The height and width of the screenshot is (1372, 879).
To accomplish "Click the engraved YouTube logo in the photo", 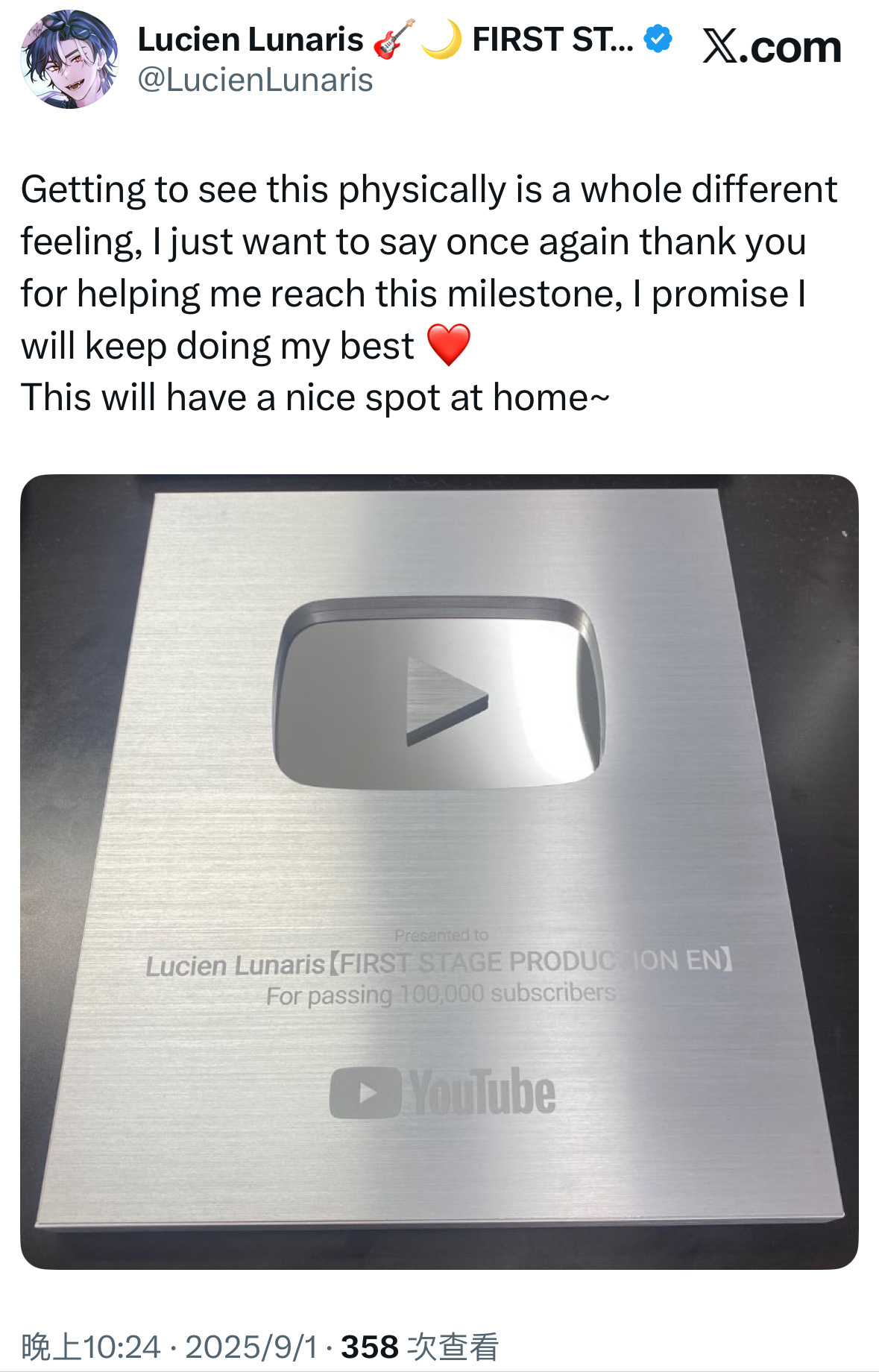I will point(442,1092).
